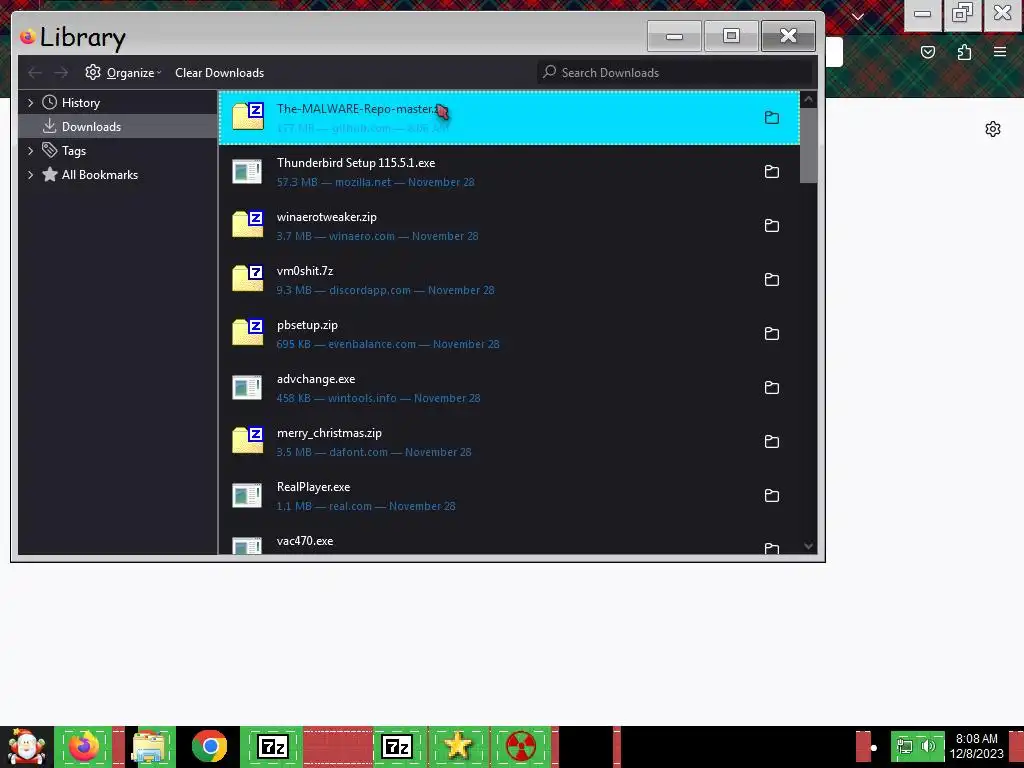
Task: Select the RealPlayer.exe entry
Action: [509, 496]
